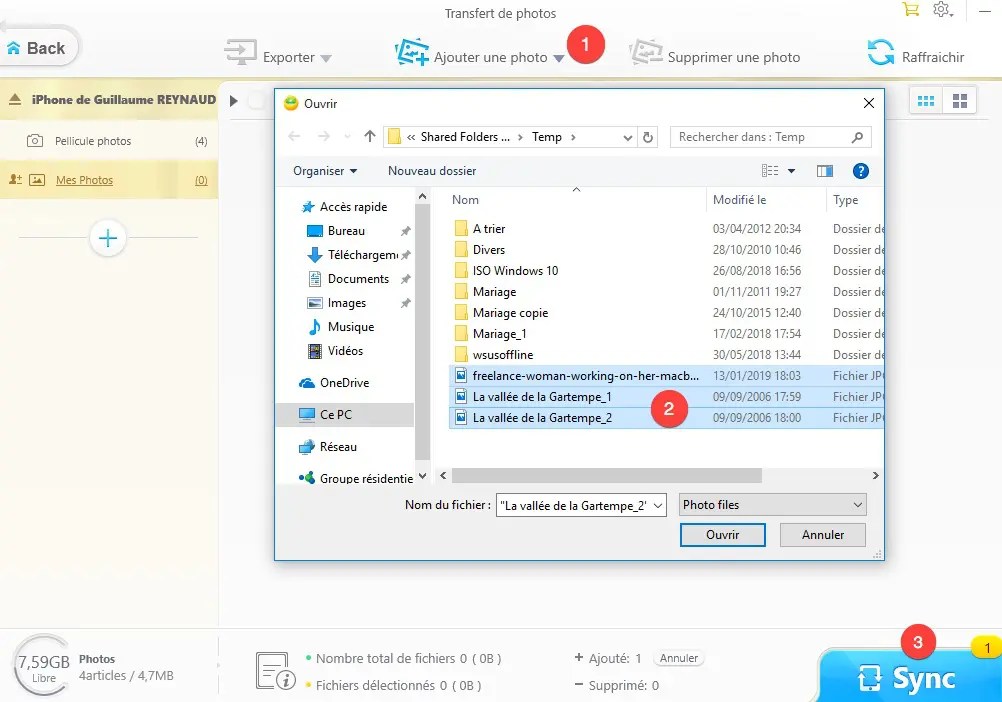1002x702 pixels.
Task: Click Annuler next to Ajouté
Action: 679,659
